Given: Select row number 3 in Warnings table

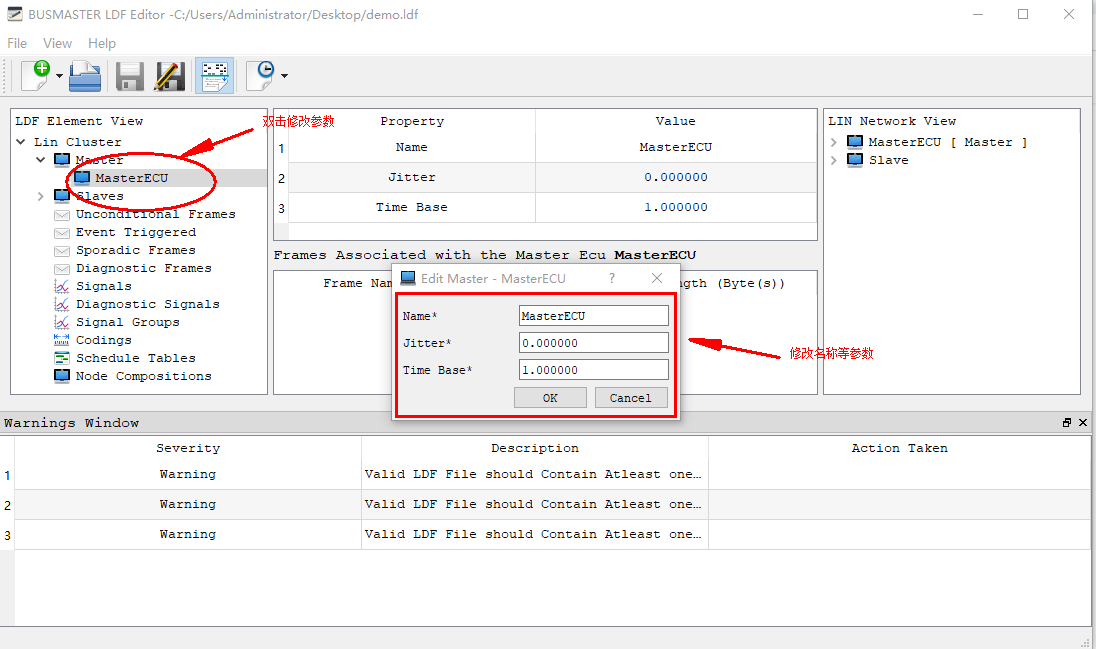Looking at the screenshot, I should [x=7, y=535].
